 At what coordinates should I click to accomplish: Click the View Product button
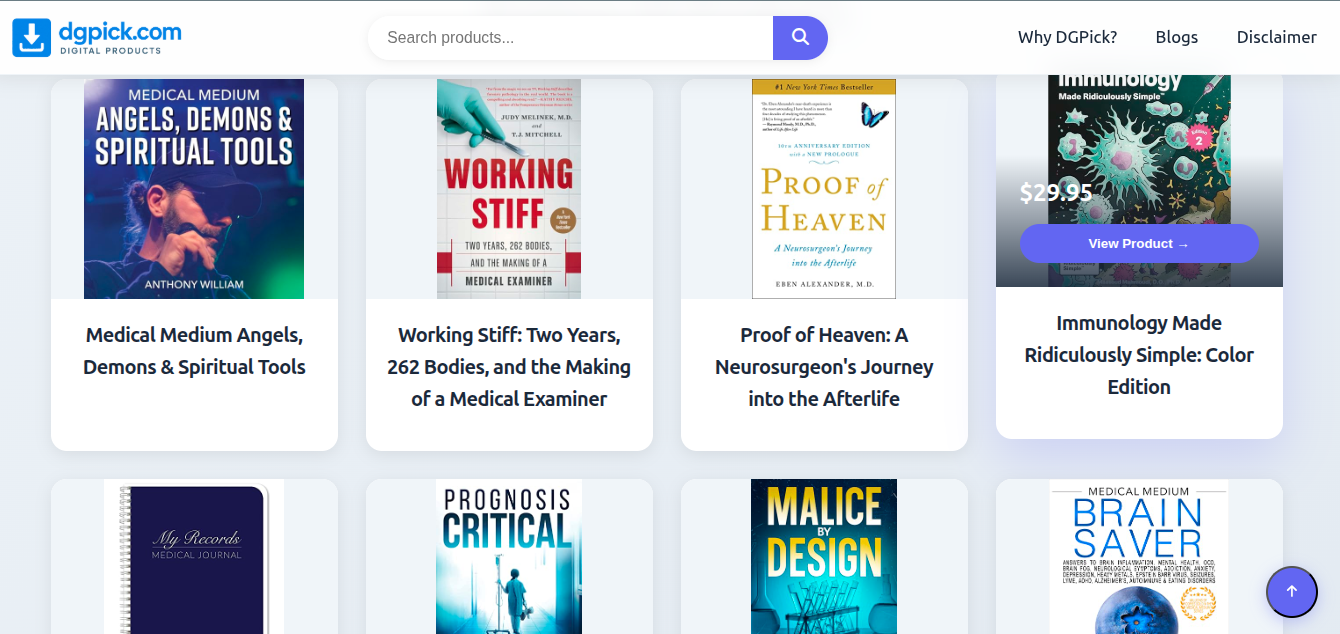click(x=1139, y=243)
